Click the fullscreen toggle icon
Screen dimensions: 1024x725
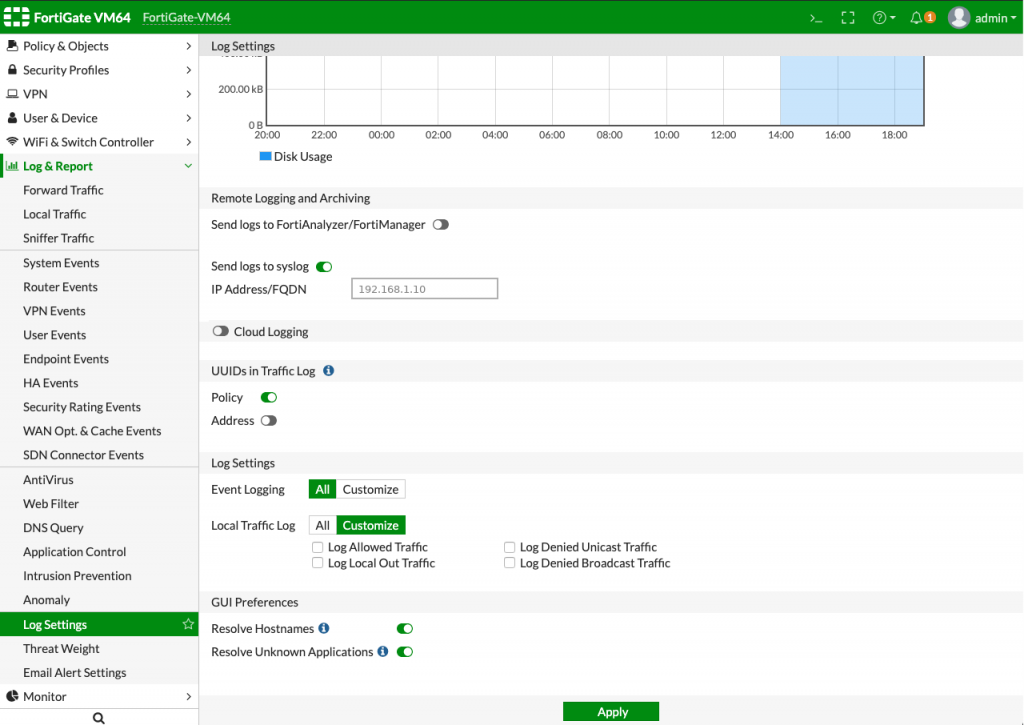point(848,18)
